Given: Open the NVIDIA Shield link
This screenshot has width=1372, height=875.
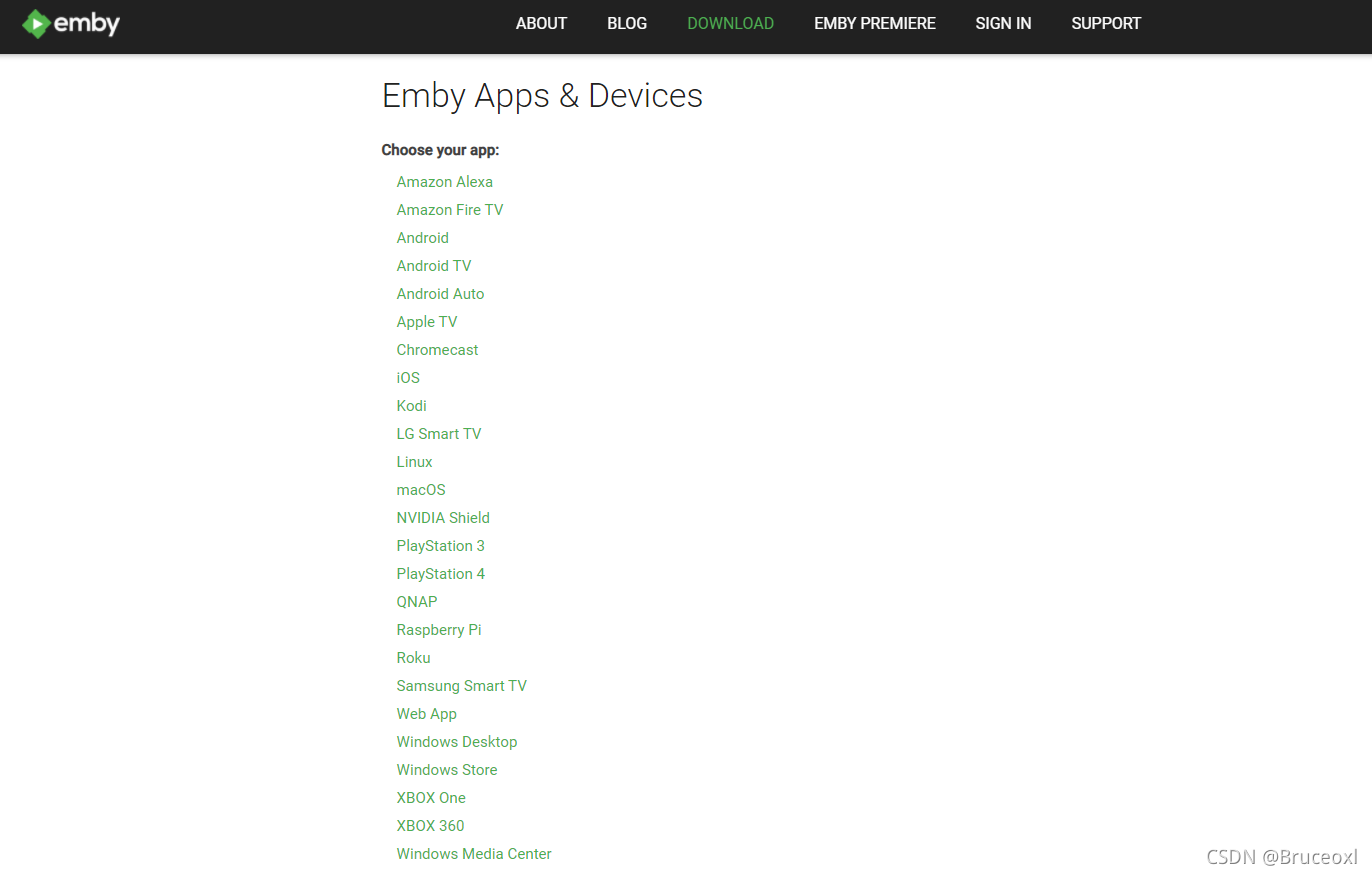Looking at the screenshot, I should [443, 518].
